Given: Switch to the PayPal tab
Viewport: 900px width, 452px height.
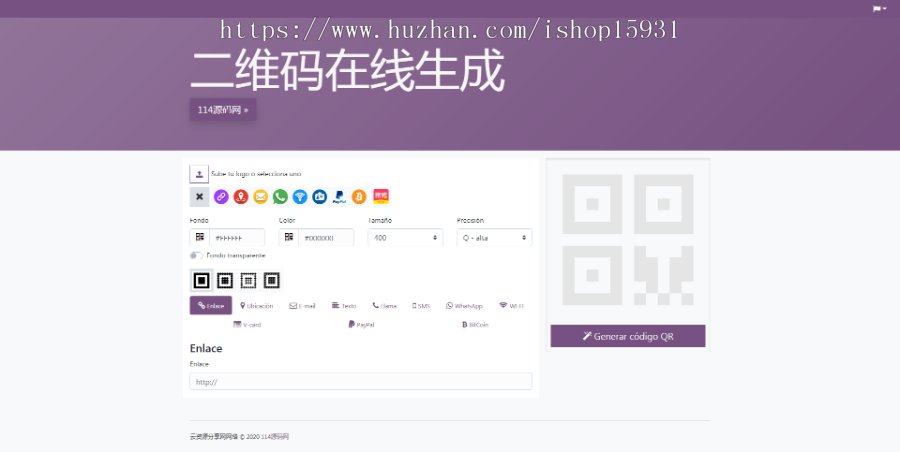Looking at the screenshot, I should [361, 324].
